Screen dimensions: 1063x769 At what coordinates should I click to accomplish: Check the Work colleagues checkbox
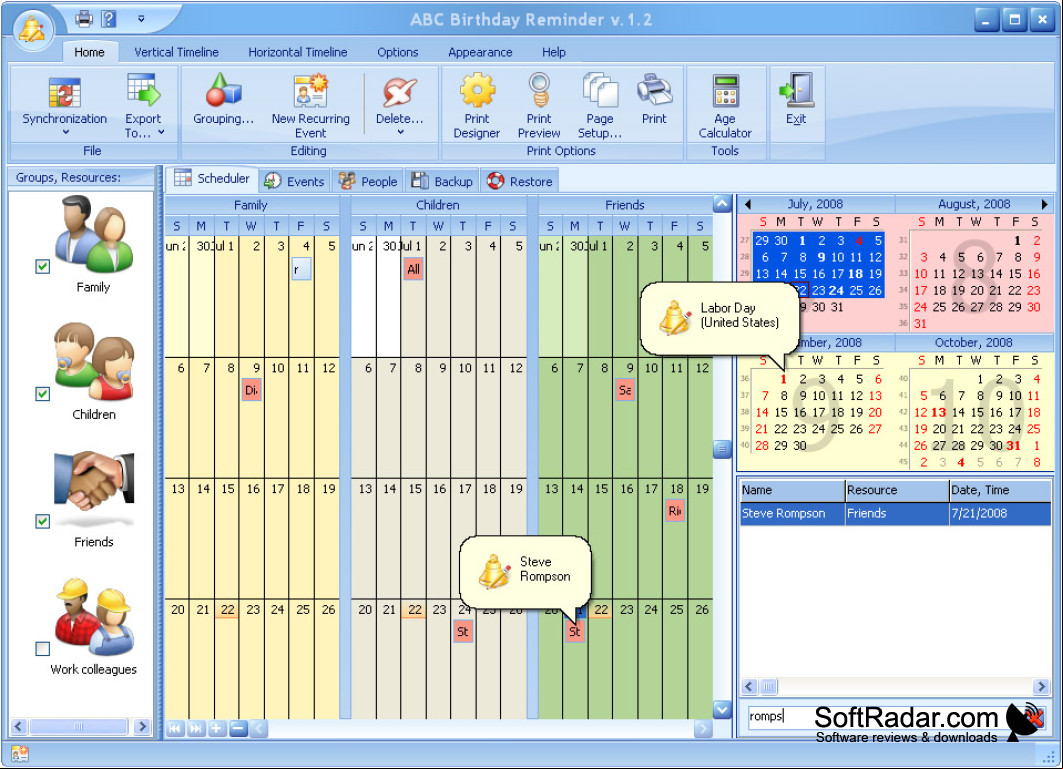(x=43, y=649)
